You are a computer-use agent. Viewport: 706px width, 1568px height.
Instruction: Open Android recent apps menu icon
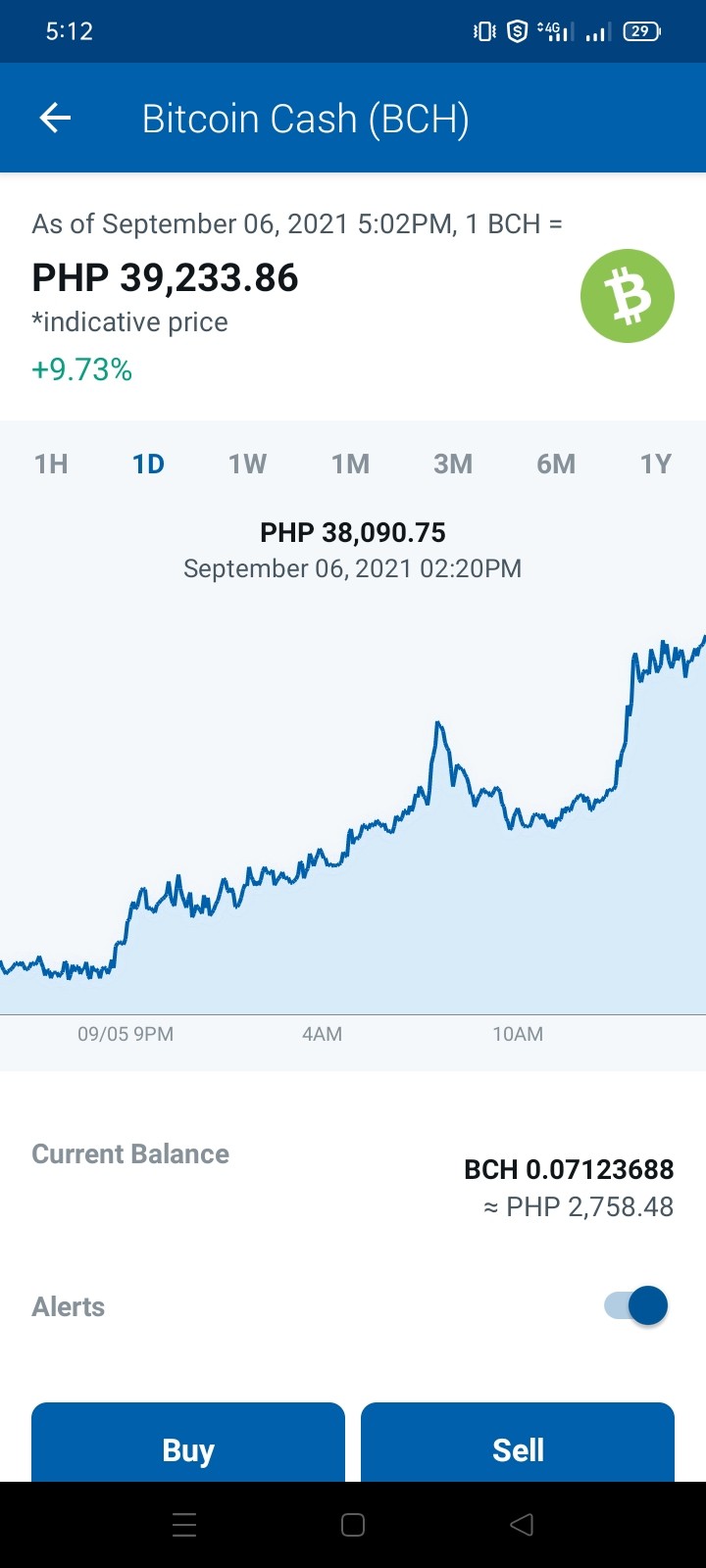pyautogui.click(x=184, y=1525)
